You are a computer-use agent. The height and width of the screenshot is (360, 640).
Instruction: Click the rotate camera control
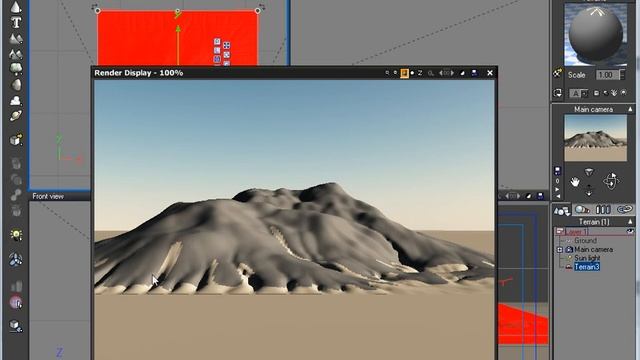coord(611,181)
